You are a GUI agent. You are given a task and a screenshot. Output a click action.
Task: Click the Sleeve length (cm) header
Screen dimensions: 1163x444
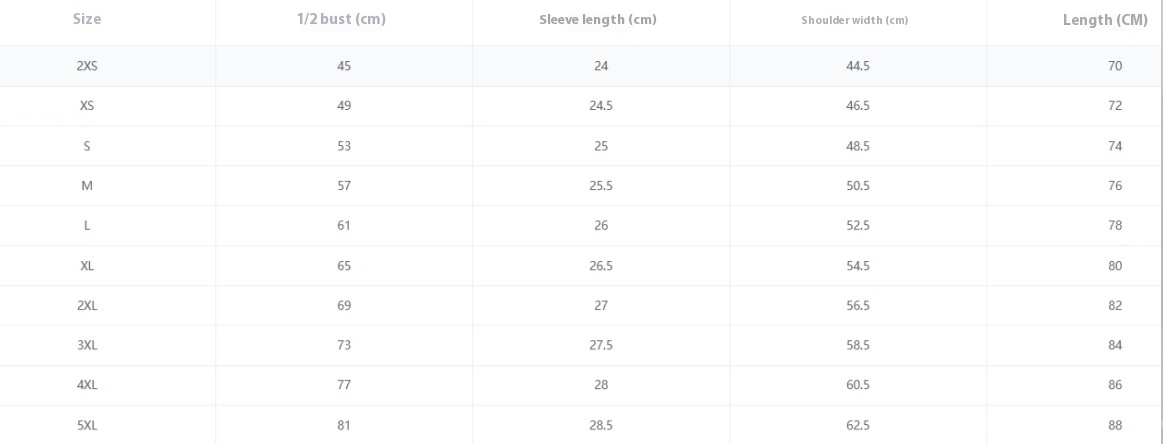598,20
